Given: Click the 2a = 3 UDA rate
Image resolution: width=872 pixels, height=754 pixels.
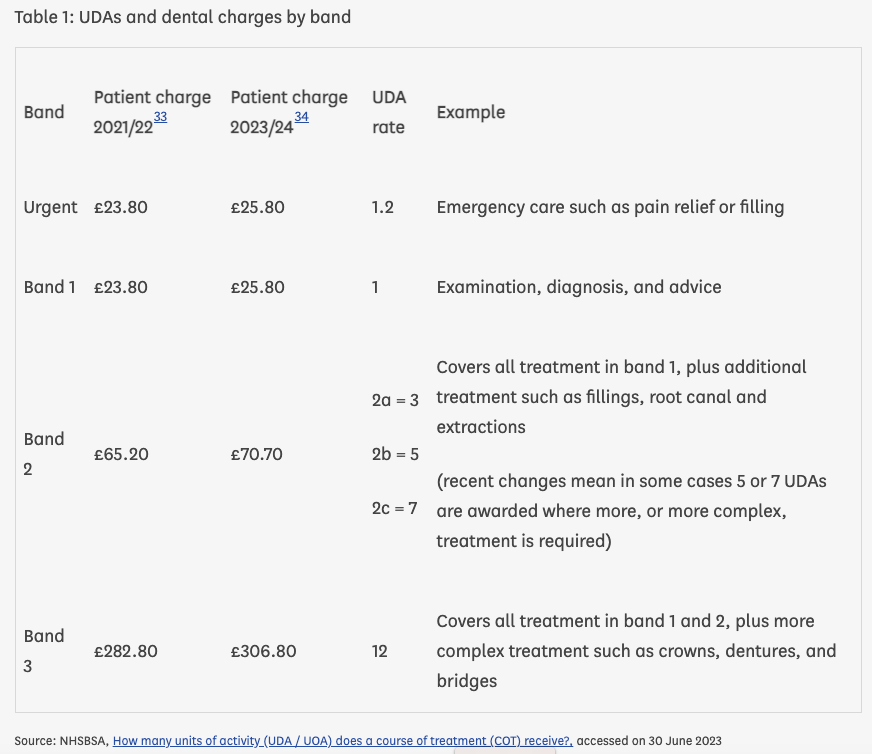Looking at the screenshot, I should 395,400.
